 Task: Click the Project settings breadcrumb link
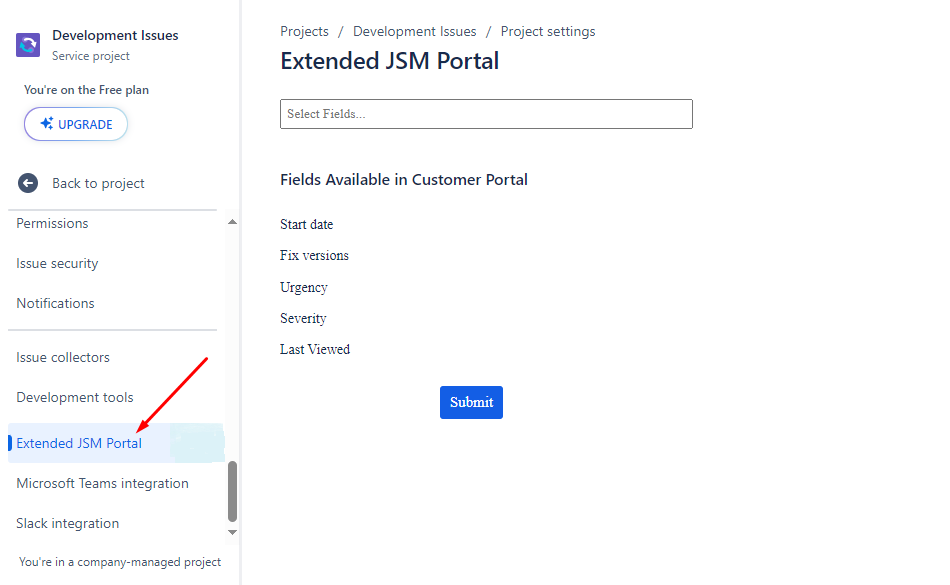coord(548,31)
